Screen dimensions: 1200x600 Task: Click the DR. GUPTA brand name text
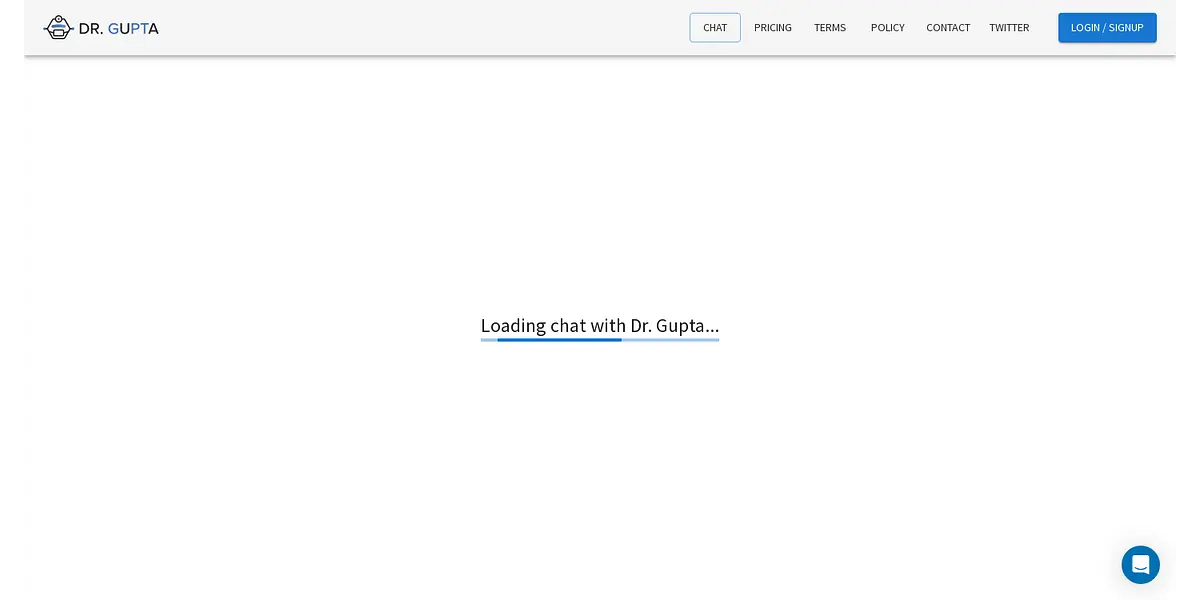(119, 28)
